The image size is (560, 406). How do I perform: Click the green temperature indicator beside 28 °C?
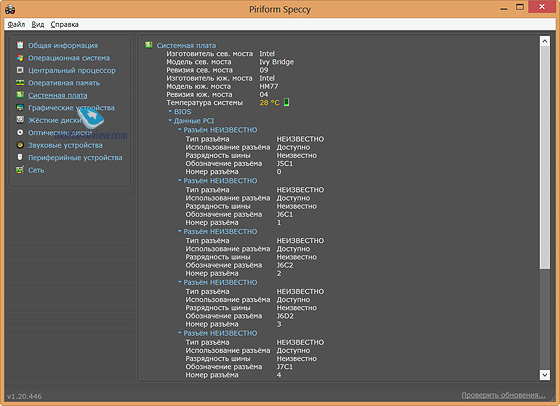[286, 102]
